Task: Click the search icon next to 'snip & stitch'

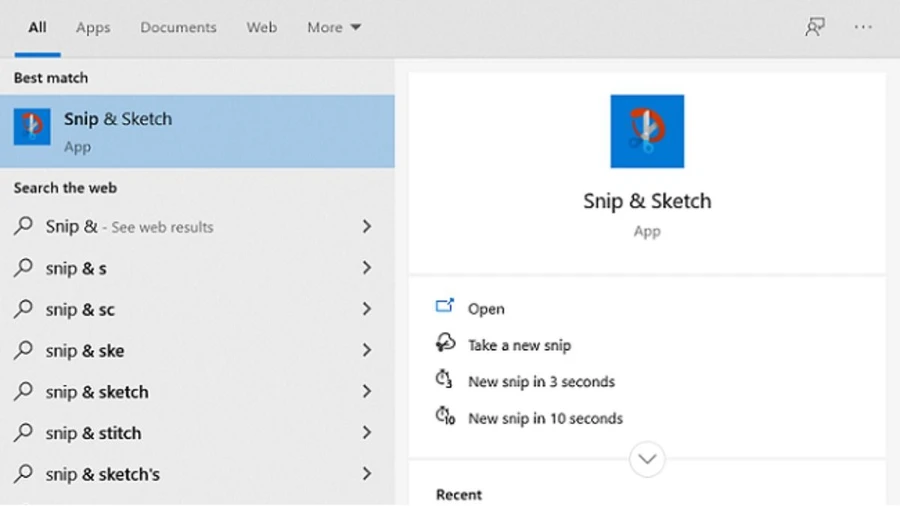Action: click(24, 432)
